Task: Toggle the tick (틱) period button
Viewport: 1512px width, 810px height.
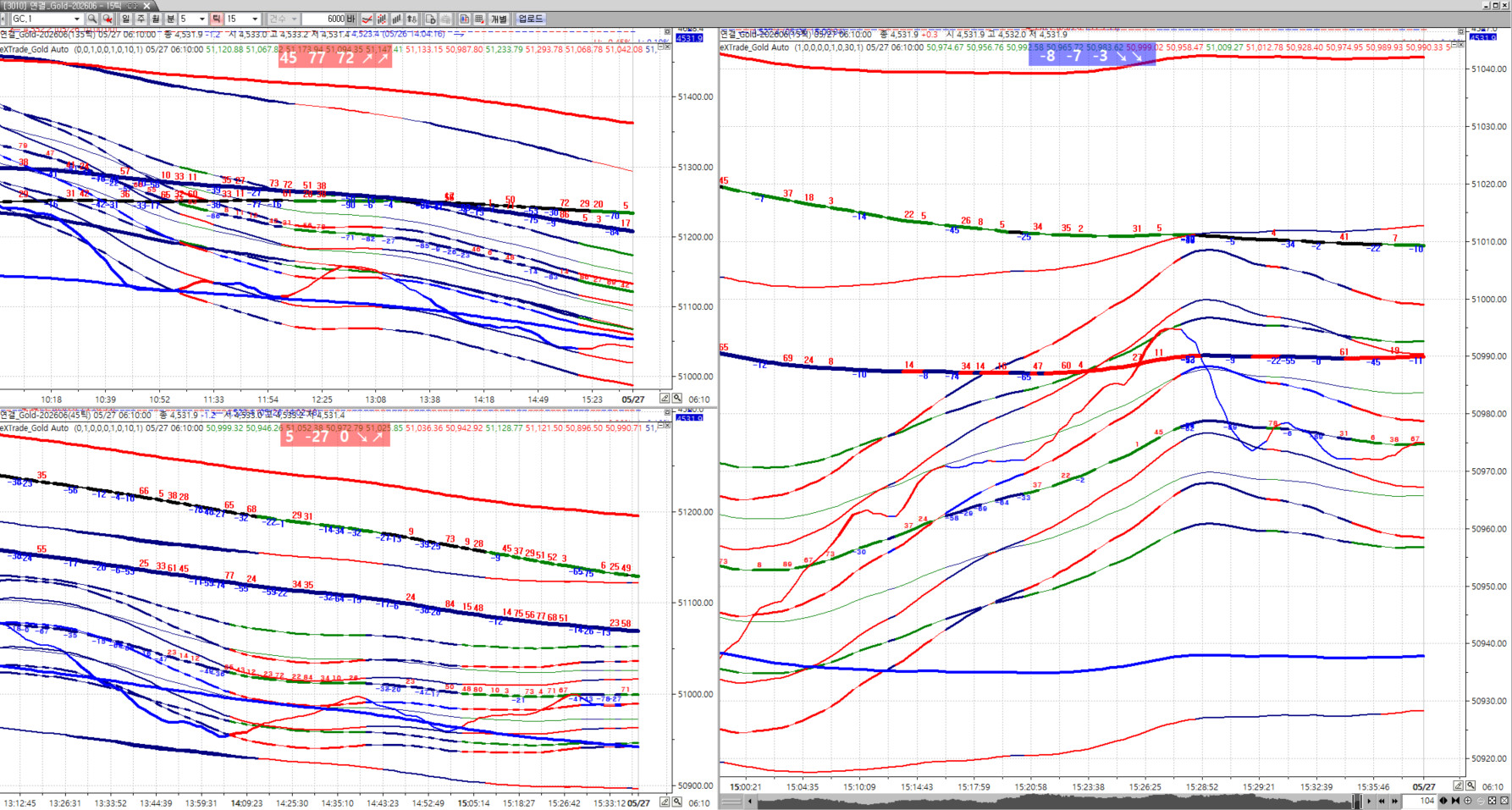Action: coord(217,19)
